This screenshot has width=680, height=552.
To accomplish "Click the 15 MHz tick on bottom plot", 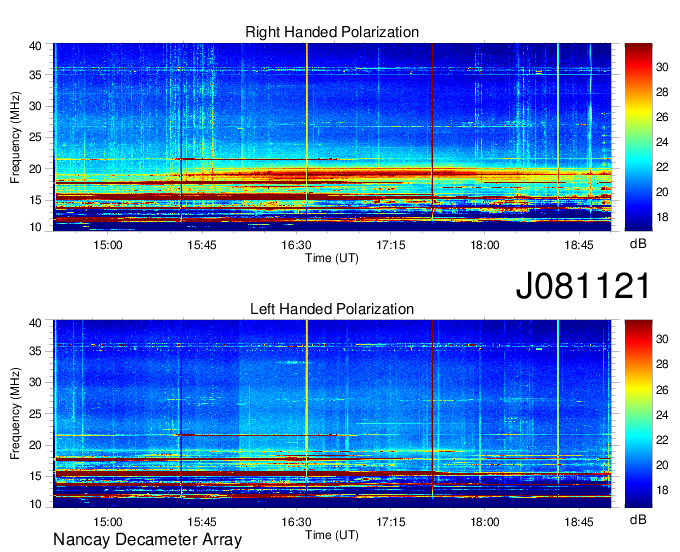I will click(x=35, y=476).
